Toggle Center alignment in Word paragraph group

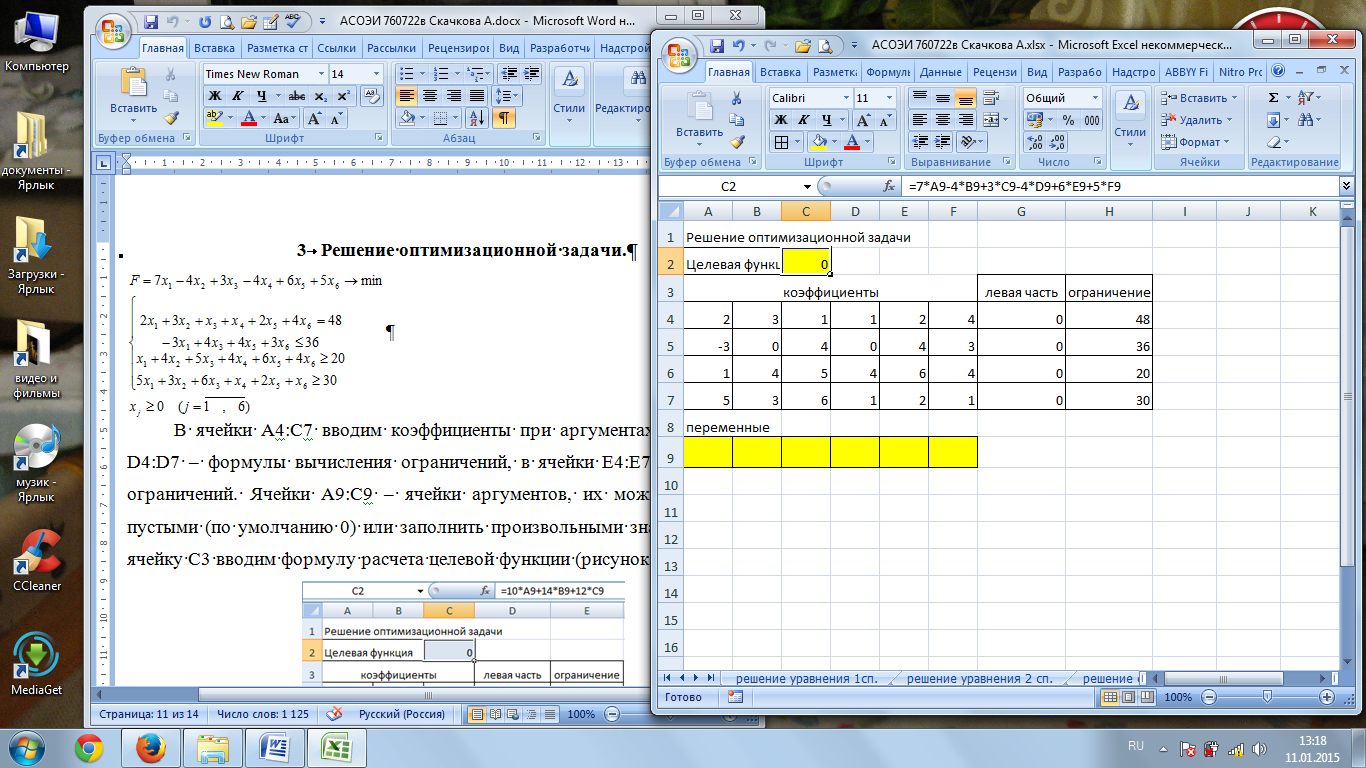[431, 96]
